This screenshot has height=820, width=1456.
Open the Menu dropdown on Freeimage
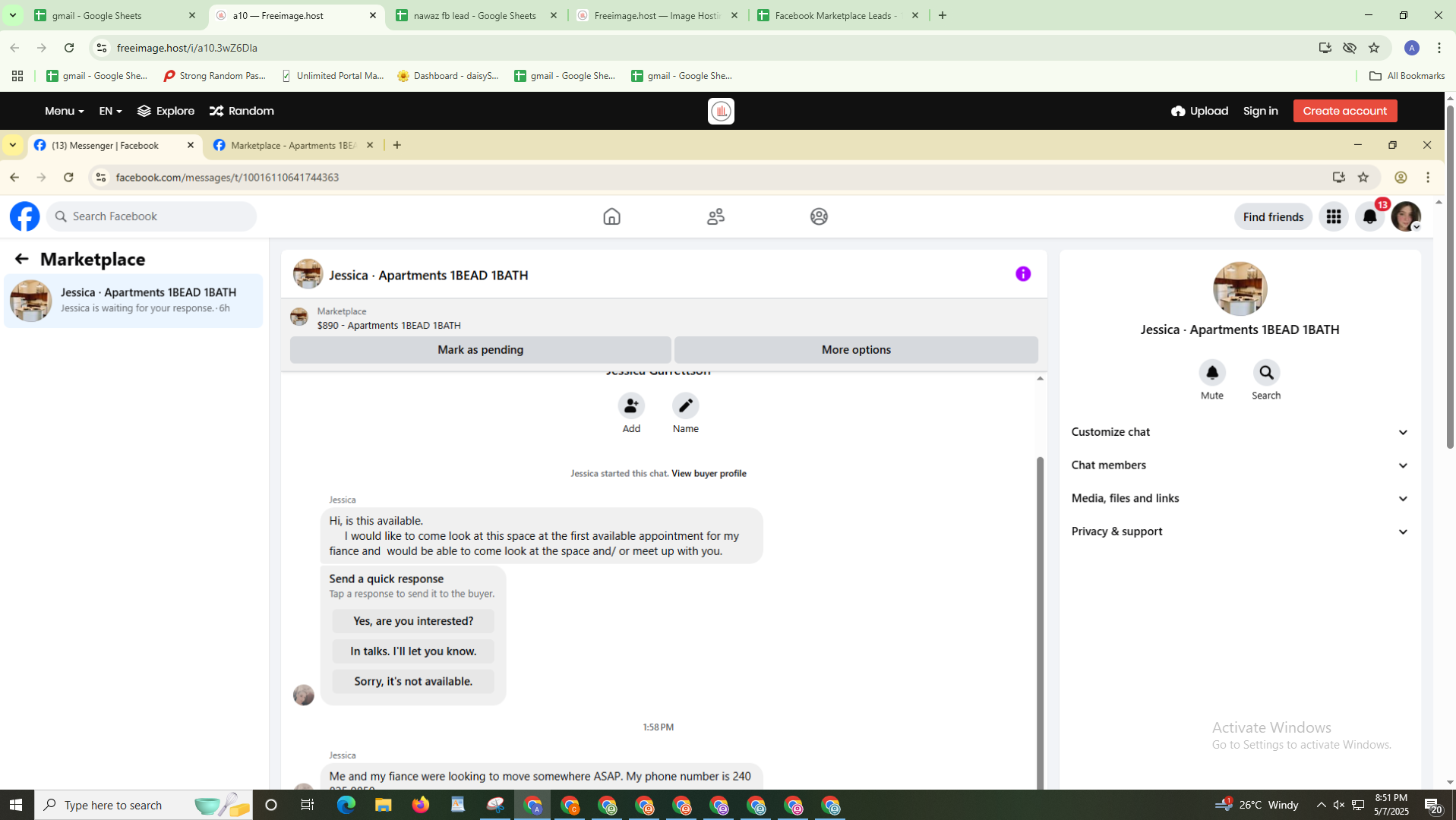(64, 111)
